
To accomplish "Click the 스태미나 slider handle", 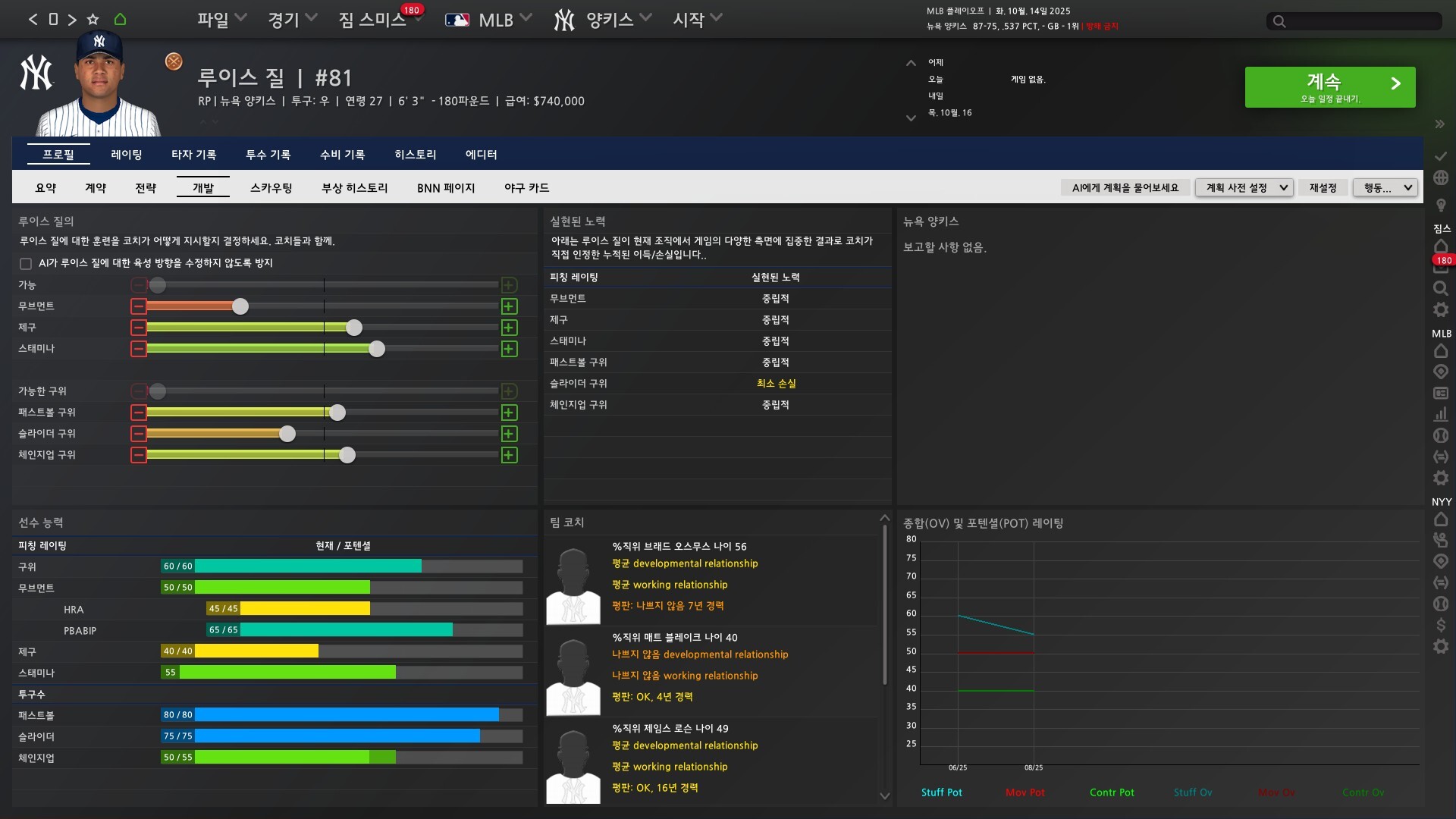I will (x=377, y=349).
